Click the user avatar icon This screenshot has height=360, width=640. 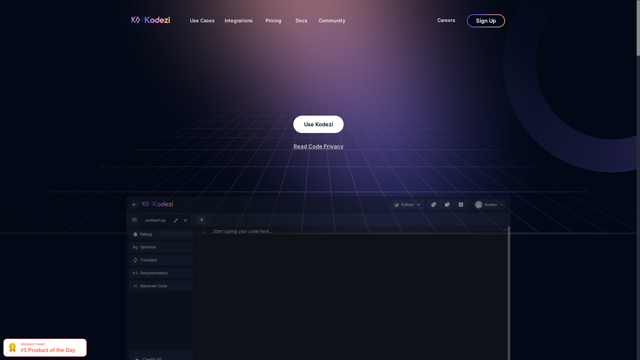click(x=478, y=204)
